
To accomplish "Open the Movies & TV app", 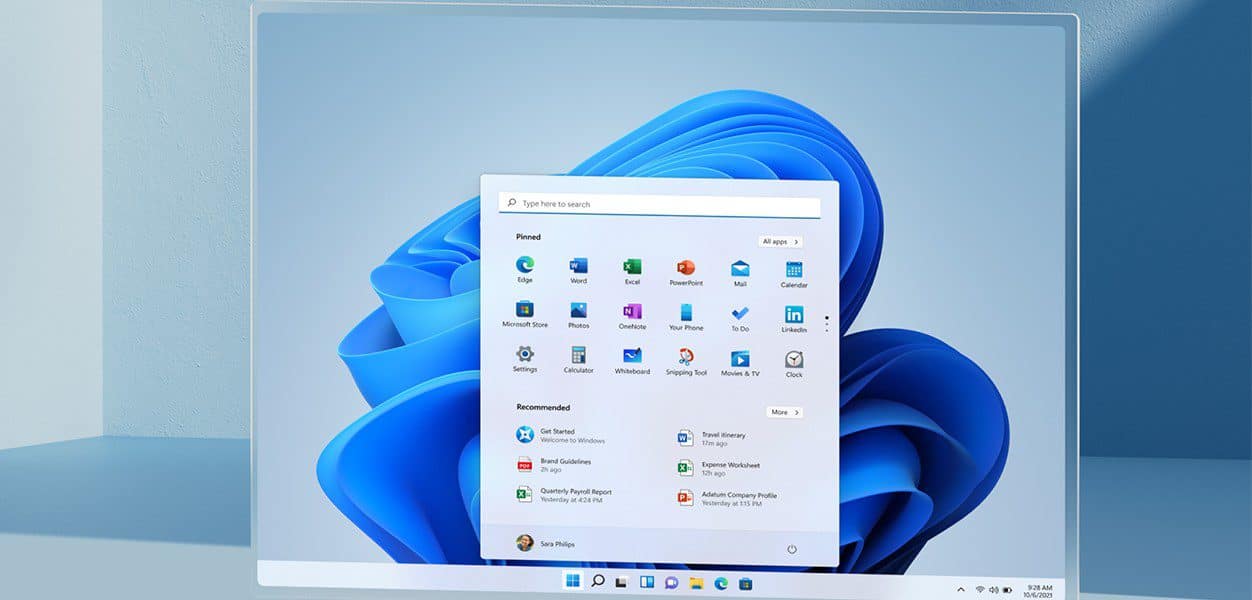I will tap(740, 363).
